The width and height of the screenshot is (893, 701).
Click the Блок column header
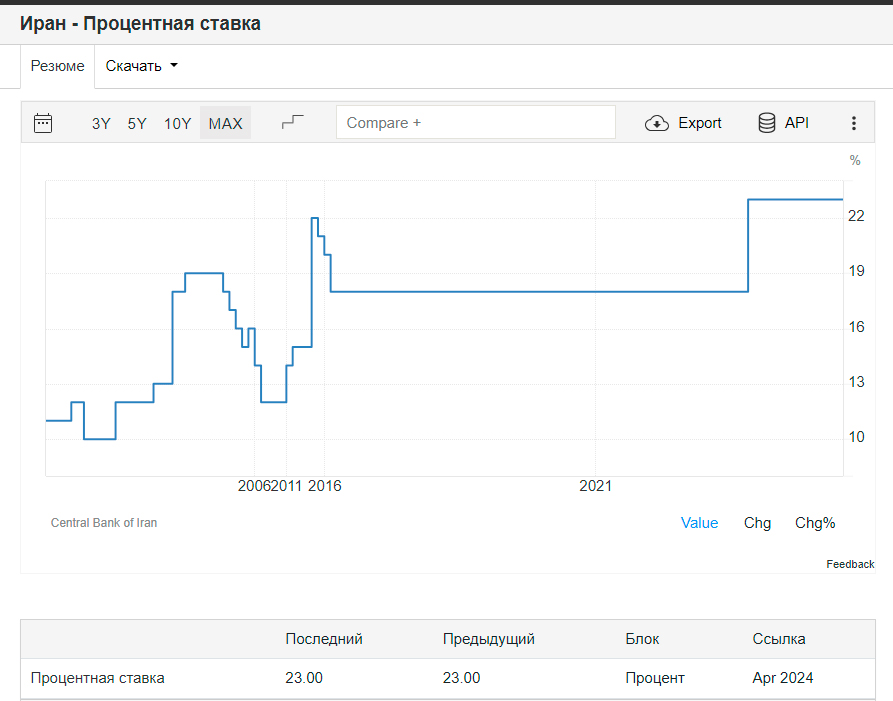(642, 639)
